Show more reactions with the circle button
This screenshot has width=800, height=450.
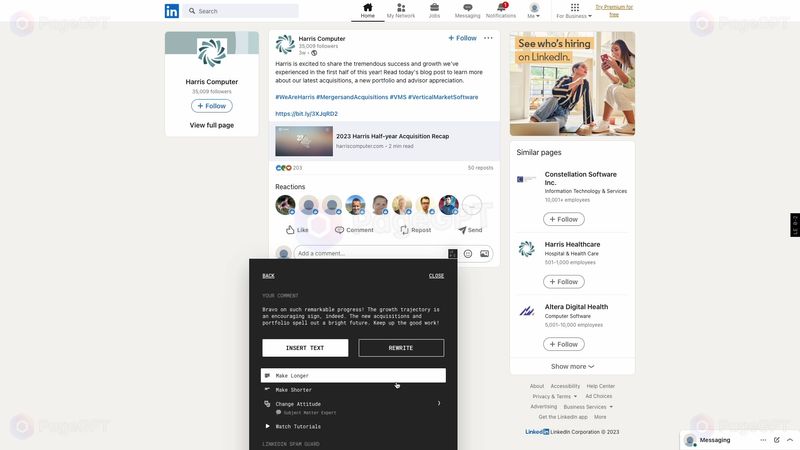pos(472,205)
